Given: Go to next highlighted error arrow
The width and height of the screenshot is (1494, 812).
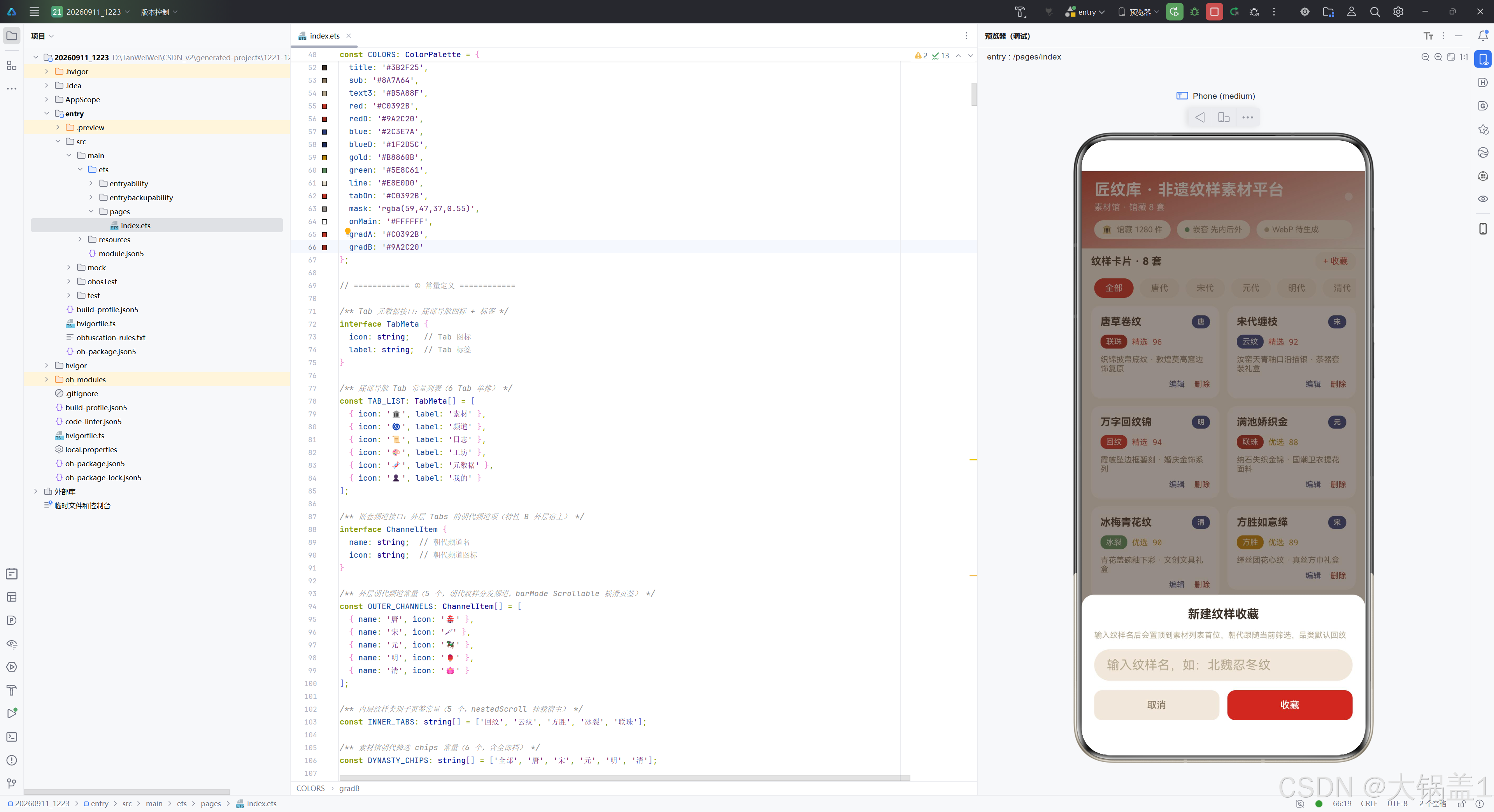Looking at the screenshot, I should (x=970, y=56).
